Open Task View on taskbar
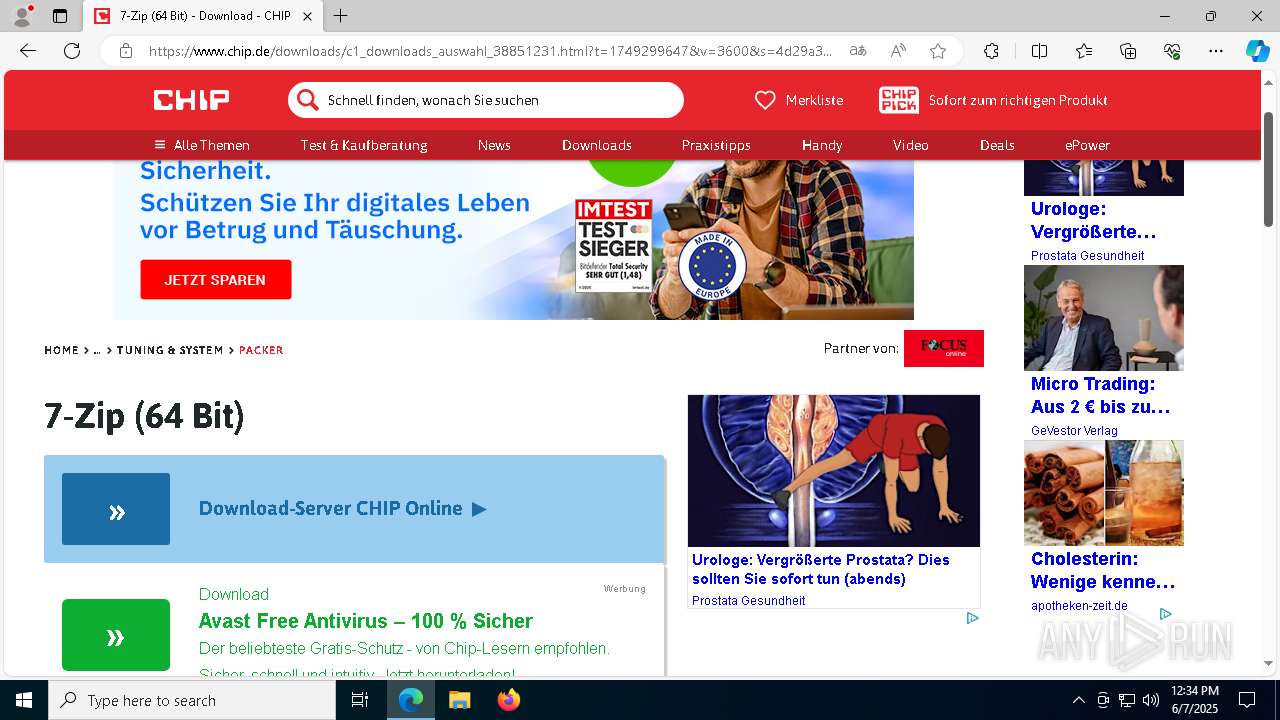The width and height of the screenshot is (1280, 720). click(x=360, y=700)
